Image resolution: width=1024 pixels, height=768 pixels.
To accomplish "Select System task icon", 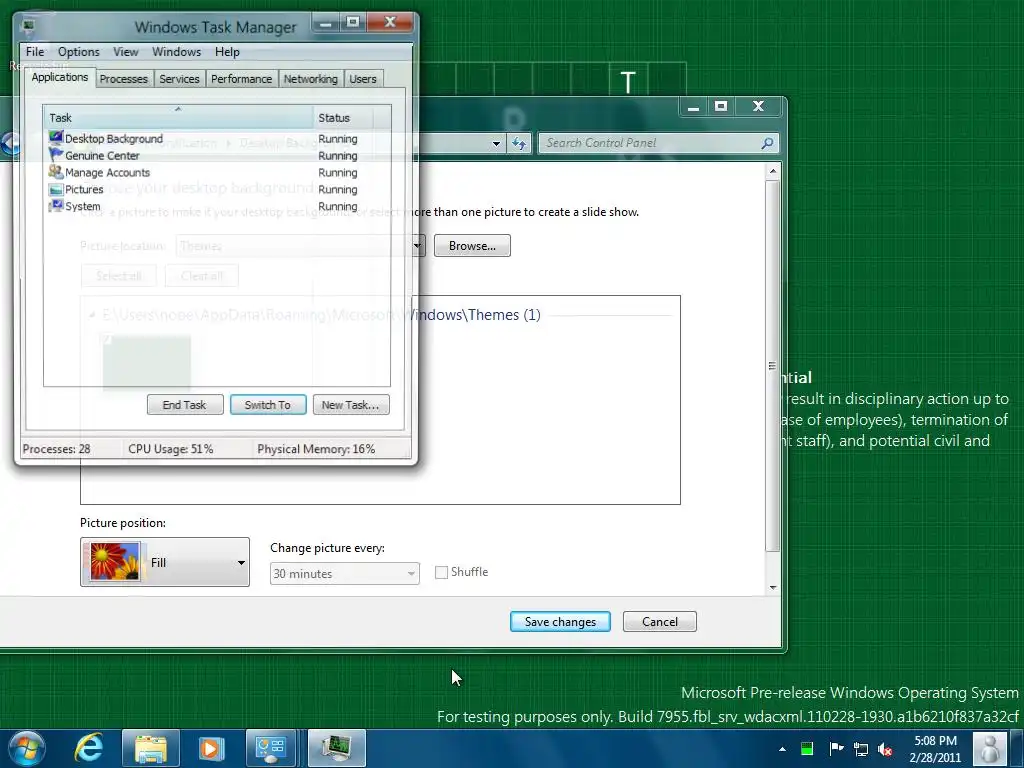I will (56, 206).
